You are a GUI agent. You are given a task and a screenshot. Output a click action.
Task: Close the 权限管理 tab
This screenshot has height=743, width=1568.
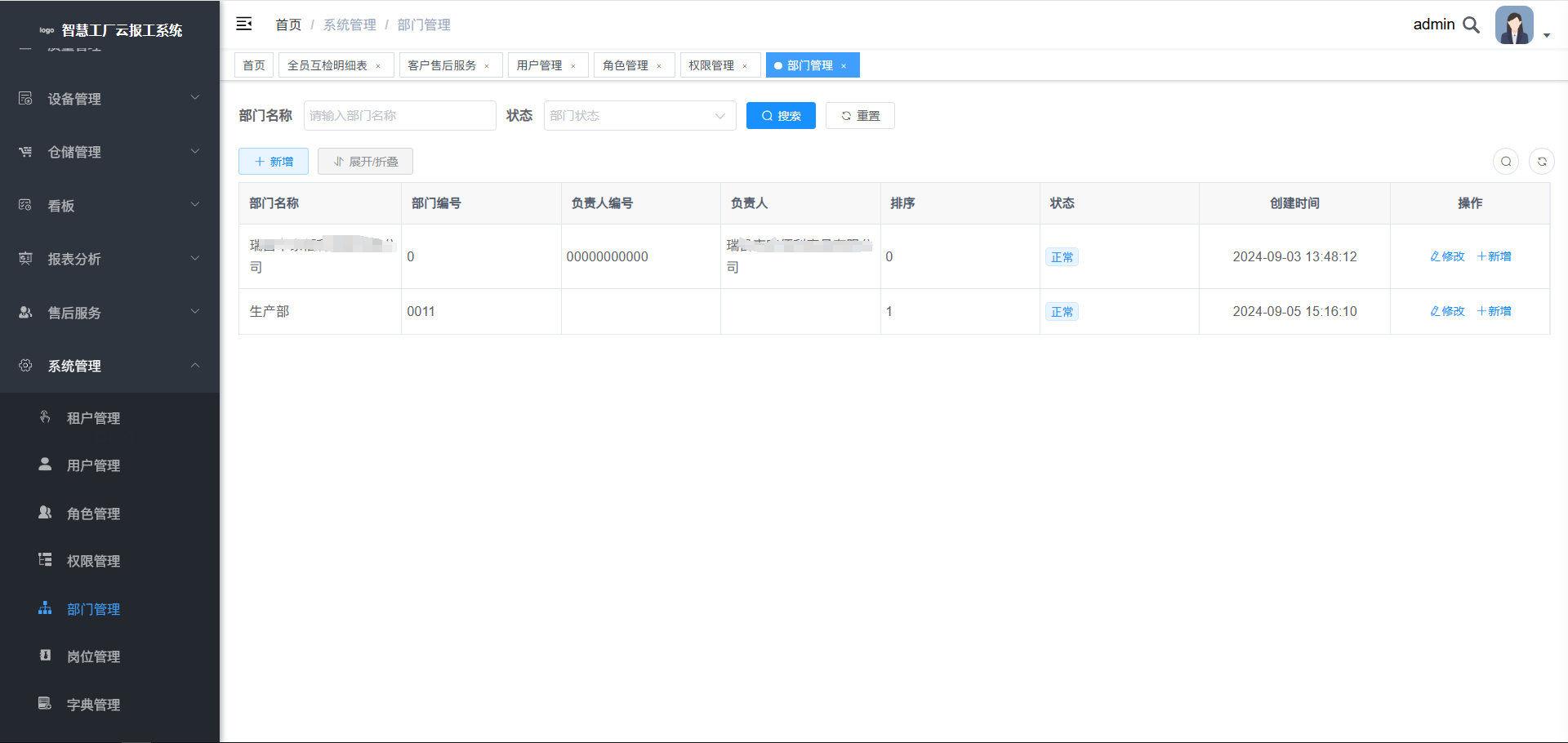(x=745, y=66)
